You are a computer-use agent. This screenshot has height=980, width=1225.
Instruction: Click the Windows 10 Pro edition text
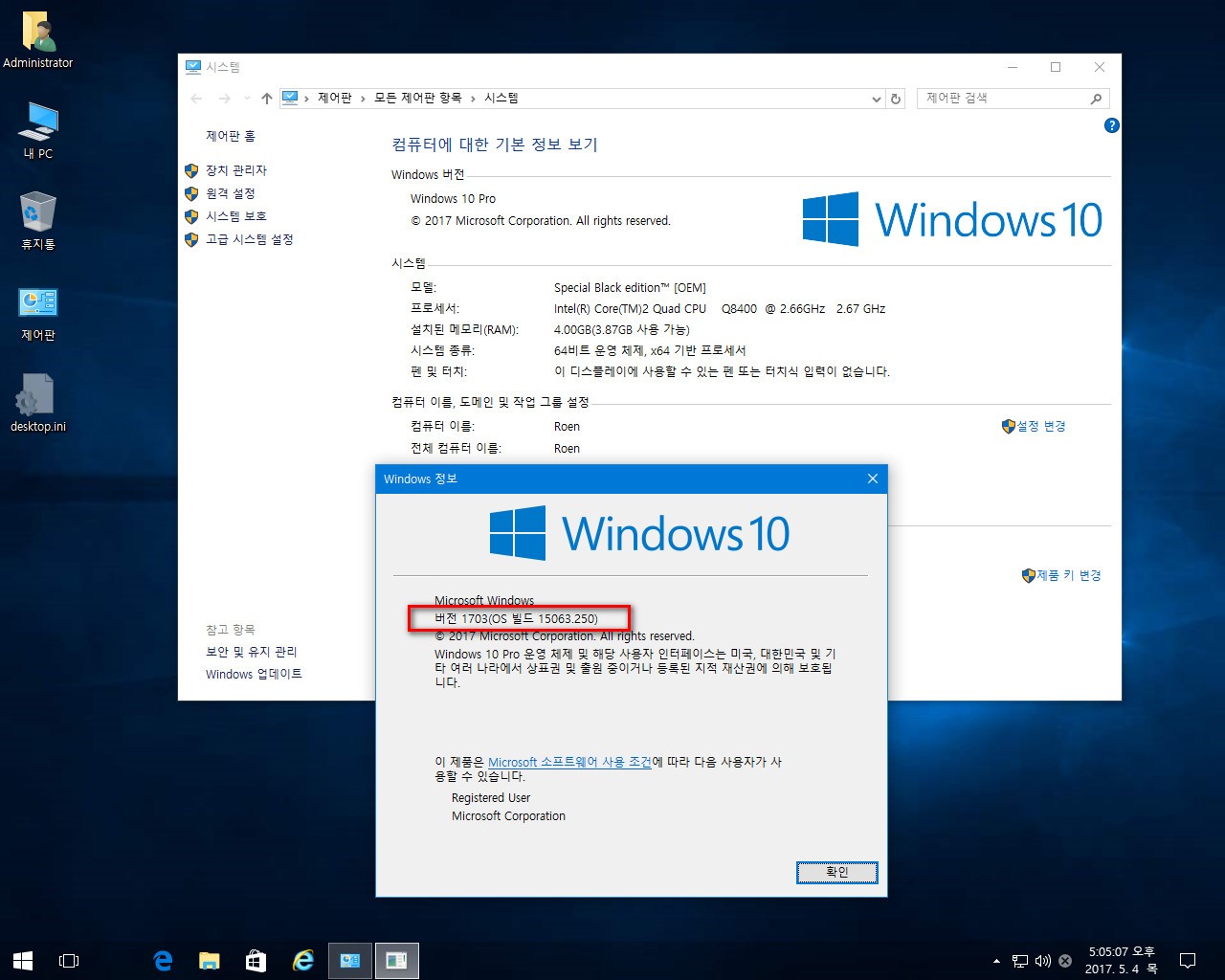pos(453,198)
